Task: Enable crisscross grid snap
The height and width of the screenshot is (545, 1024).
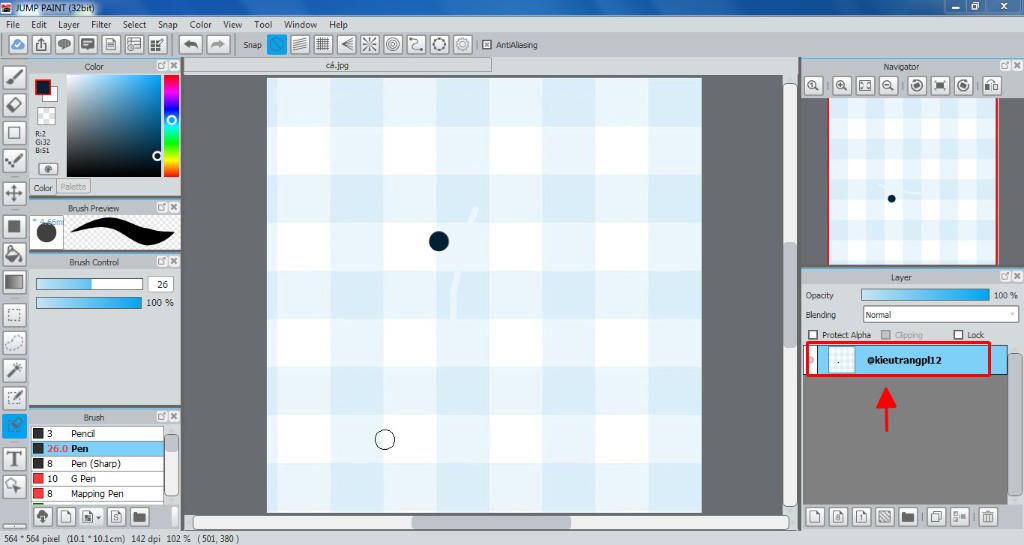Action: (323, 44)
